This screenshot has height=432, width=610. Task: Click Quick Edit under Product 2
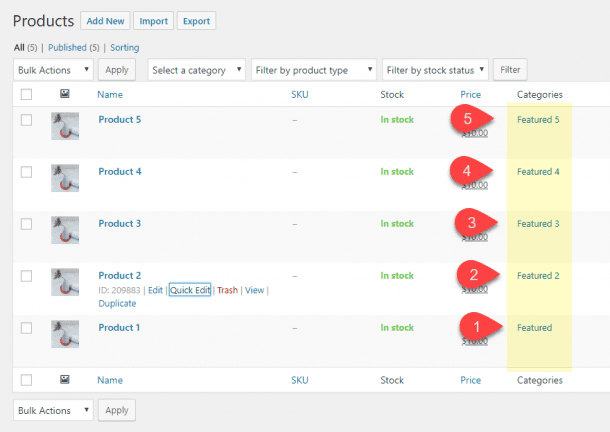tap(189, 290)
